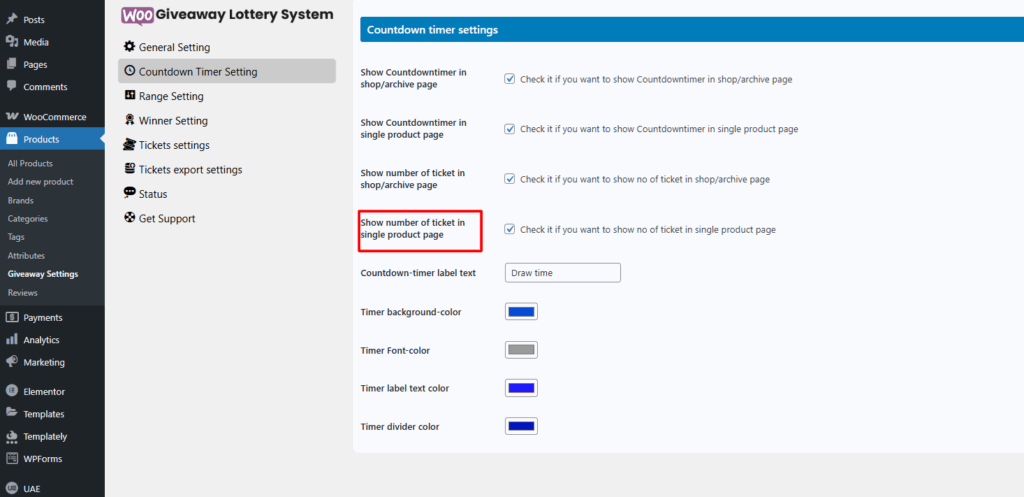Click the Countdown Timer clock icon
The height and width of the screenshot is (497, 1024).
coord(129,71)
